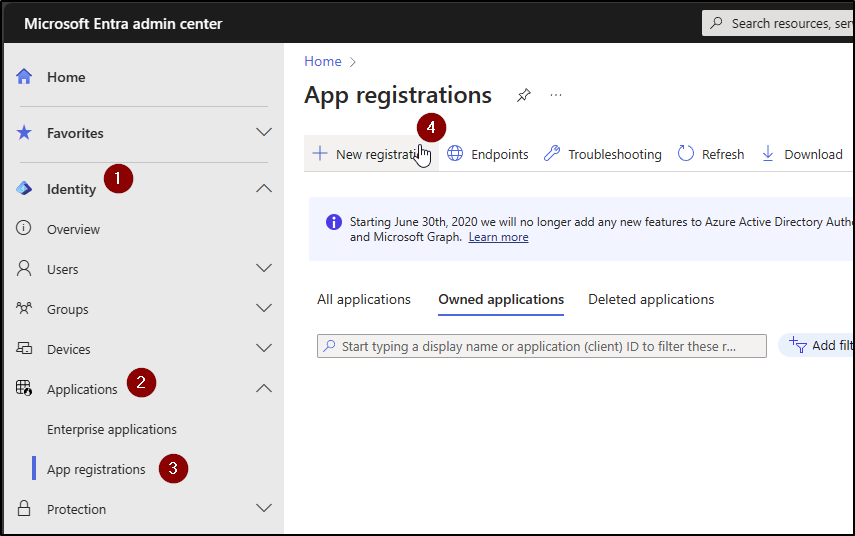Click the Endpoints label in toolbar
Screen dimensions: 855x536
[x=499, y=154]
